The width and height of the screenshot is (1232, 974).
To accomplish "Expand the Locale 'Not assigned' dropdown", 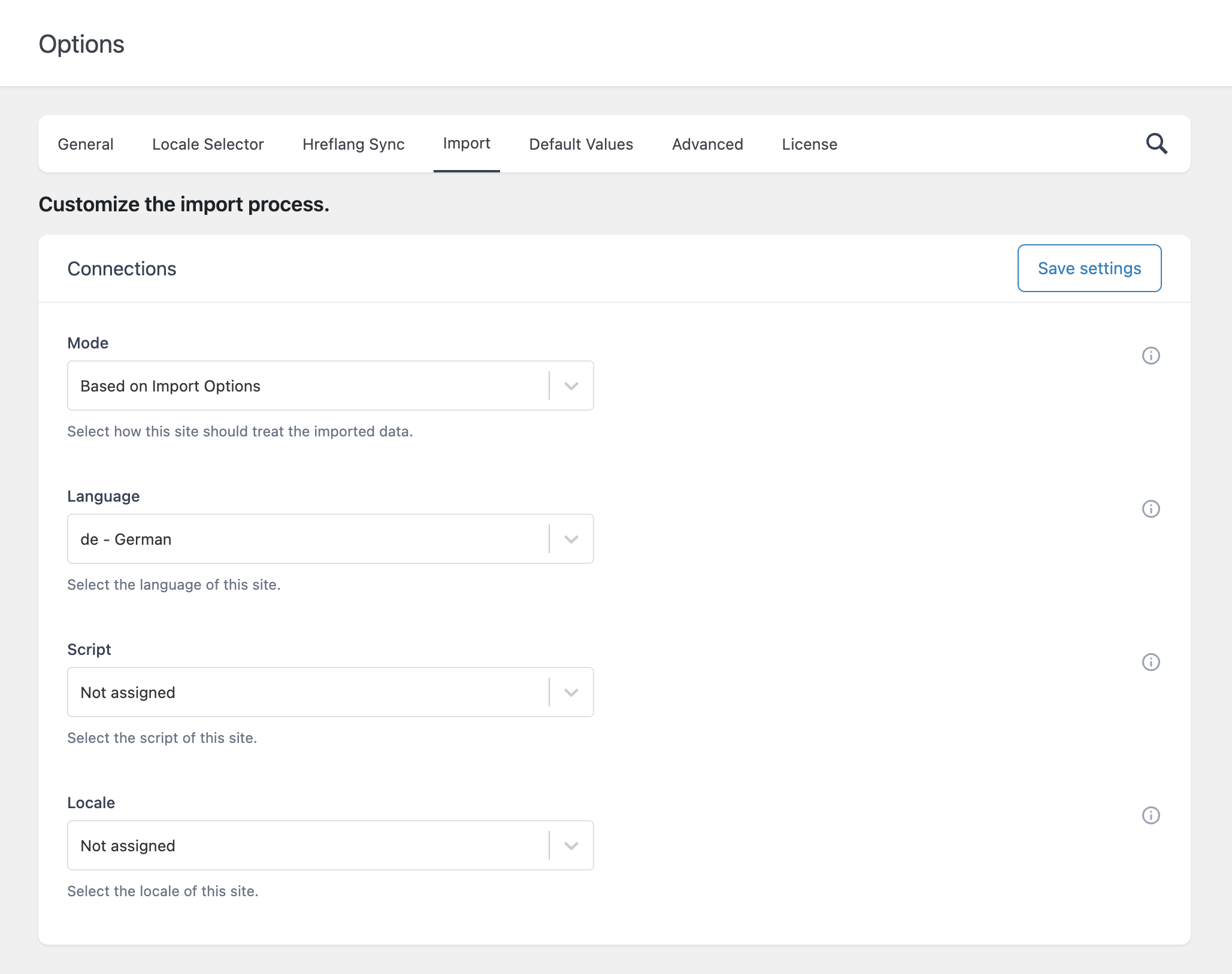I will click(x=329, y=845).
